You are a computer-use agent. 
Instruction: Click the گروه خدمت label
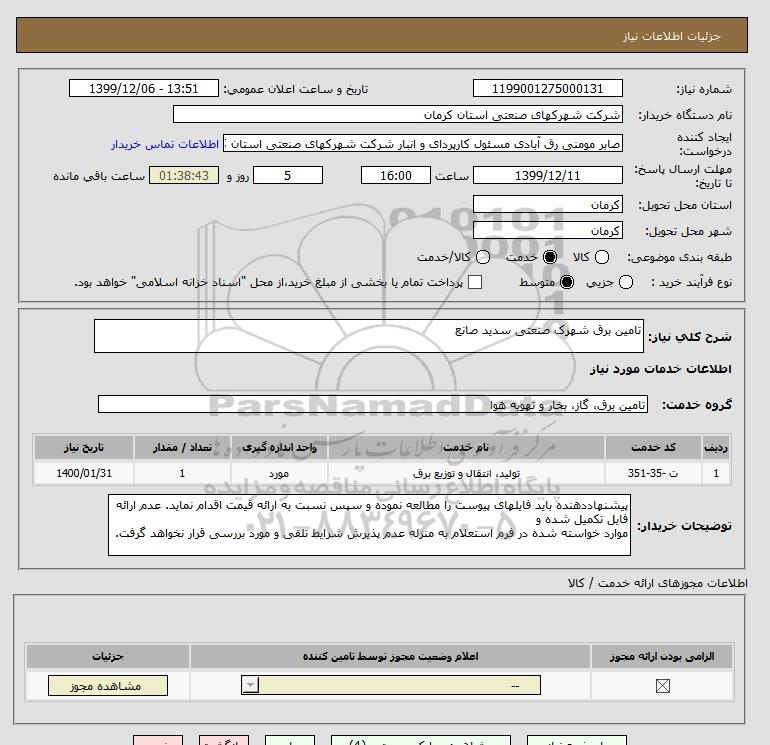pyautogui.click(x=697, y=405)
